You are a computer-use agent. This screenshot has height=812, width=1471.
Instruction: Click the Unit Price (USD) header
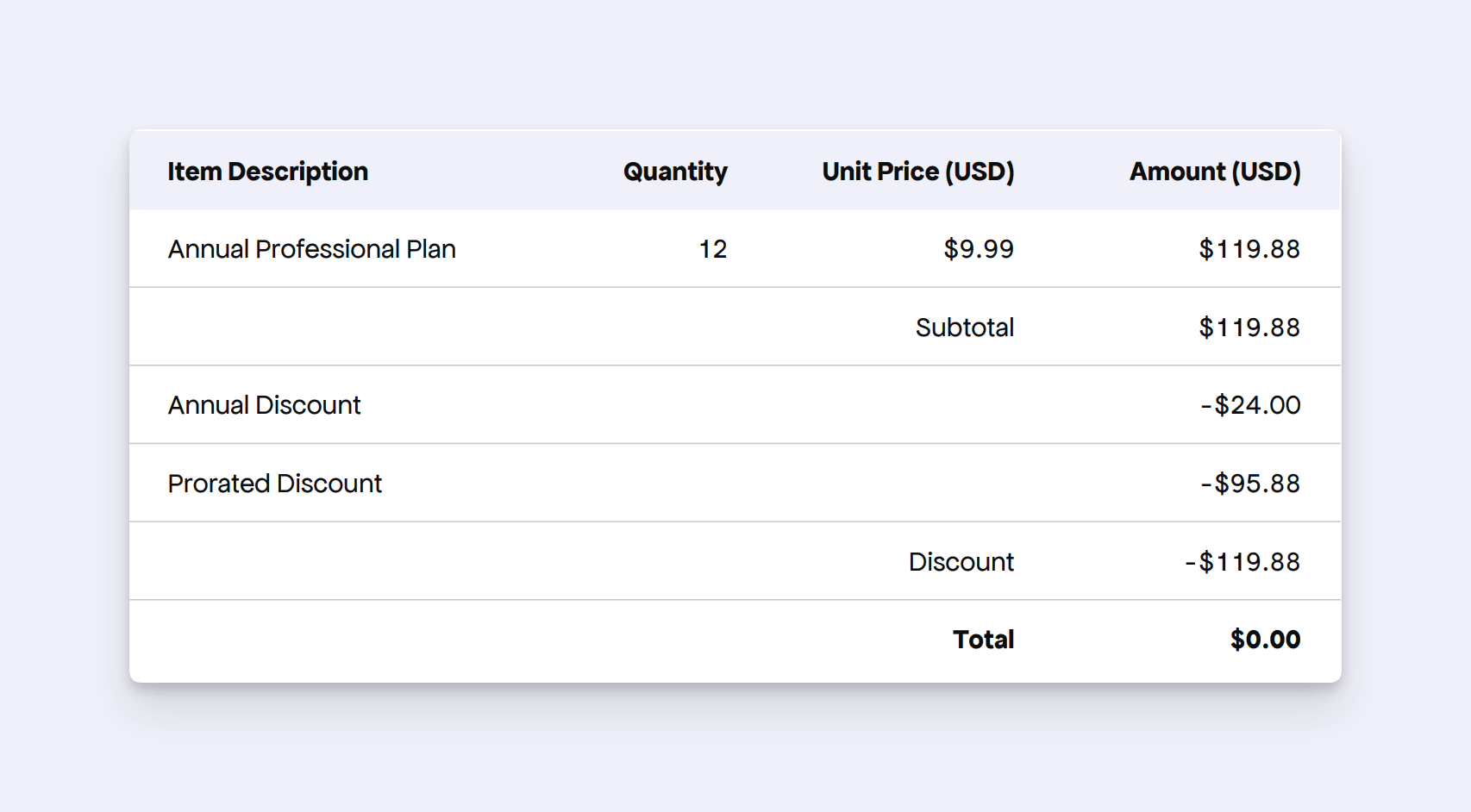coord(917,172)
